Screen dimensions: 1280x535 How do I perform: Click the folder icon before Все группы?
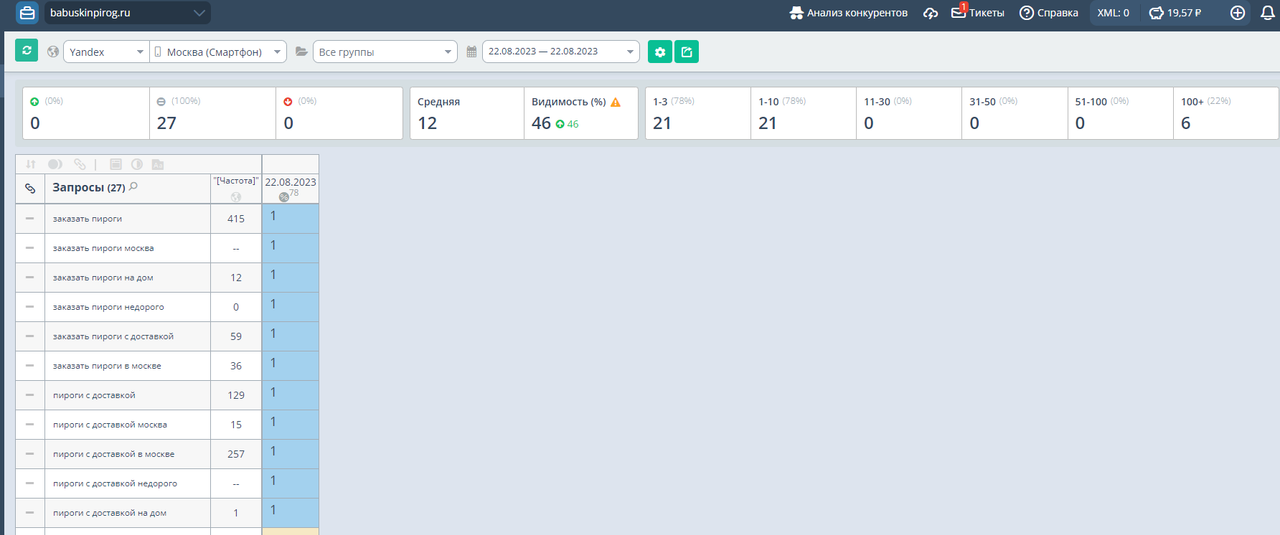click(302, 52)
